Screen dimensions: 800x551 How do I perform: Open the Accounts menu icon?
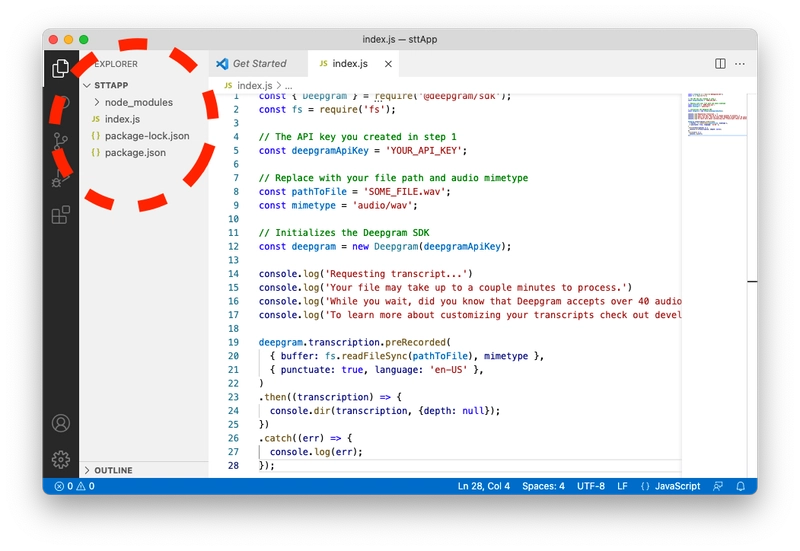tap(61, 423)
